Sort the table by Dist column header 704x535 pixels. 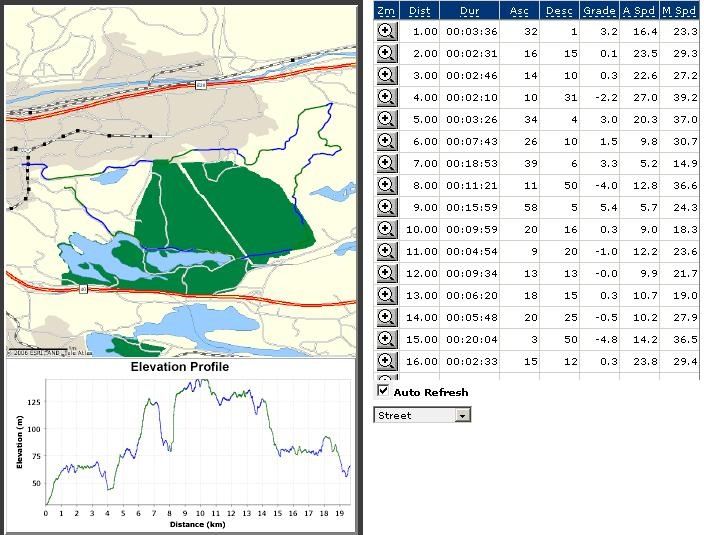[419, 11]
